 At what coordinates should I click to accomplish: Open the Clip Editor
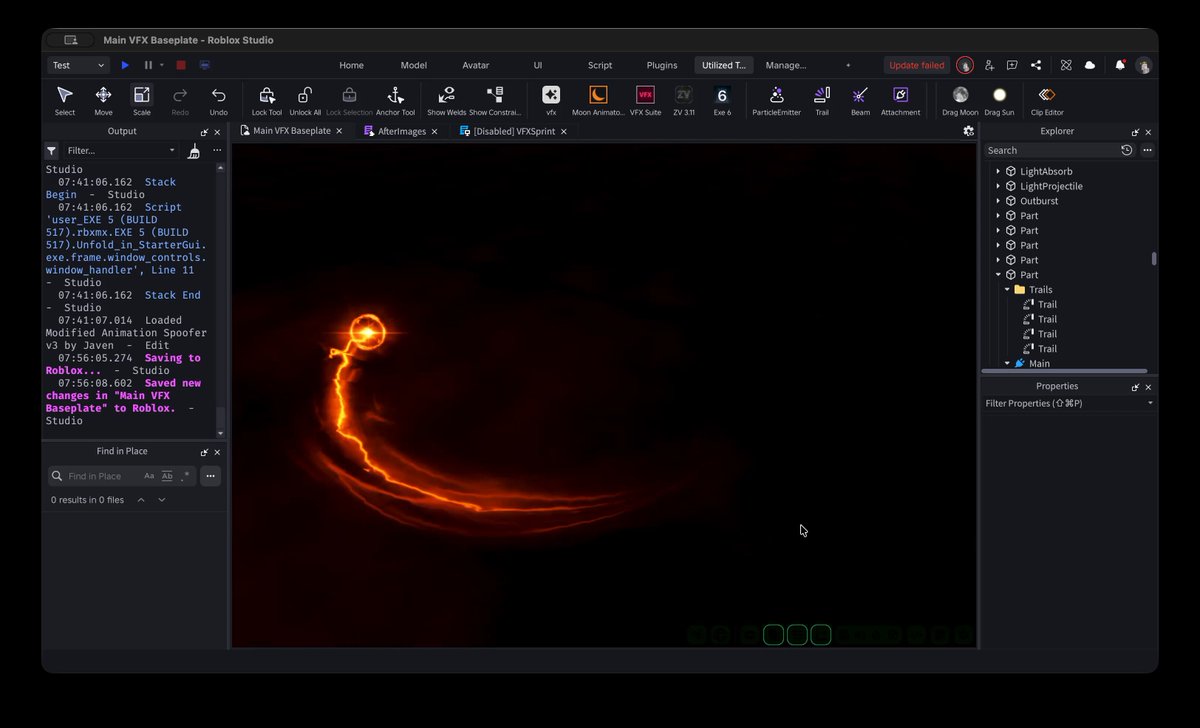(1047, 99)
